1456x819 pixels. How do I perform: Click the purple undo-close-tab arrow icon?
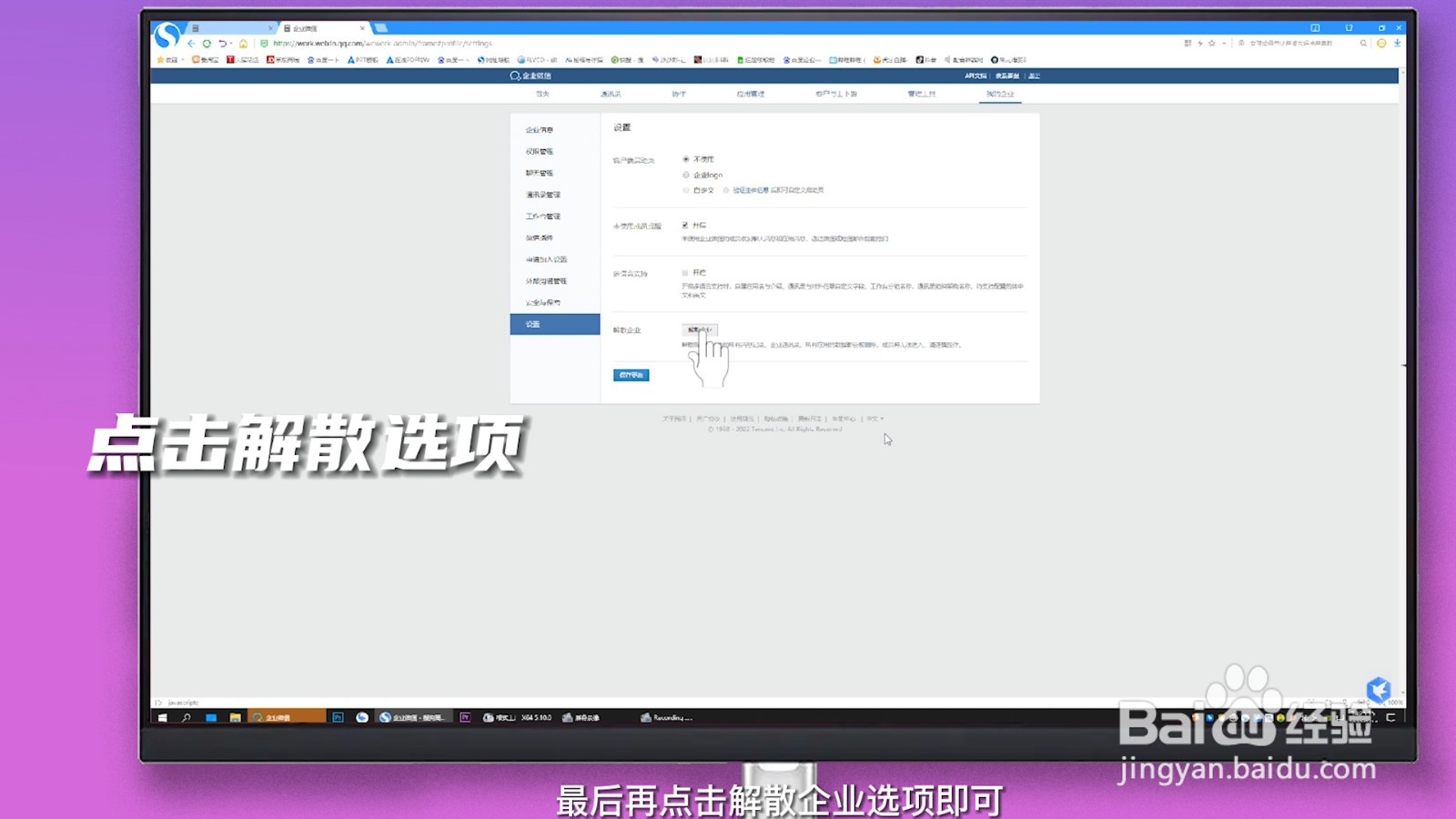tap(222, 43)
